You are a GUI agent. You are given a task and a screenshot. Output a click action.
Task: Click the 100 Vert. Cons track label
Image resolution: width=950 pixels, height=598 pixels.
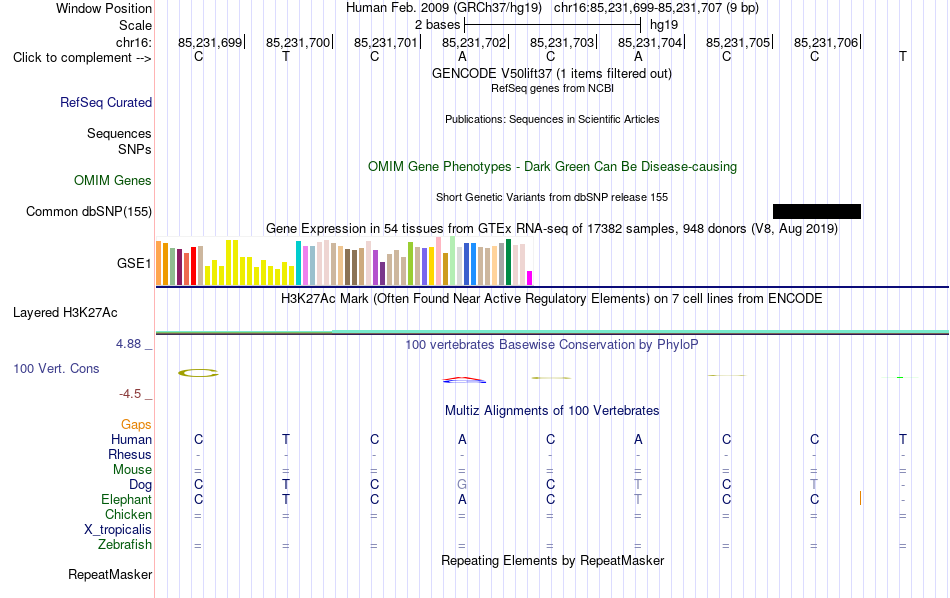pyautogui.click(x=56, y=368)
